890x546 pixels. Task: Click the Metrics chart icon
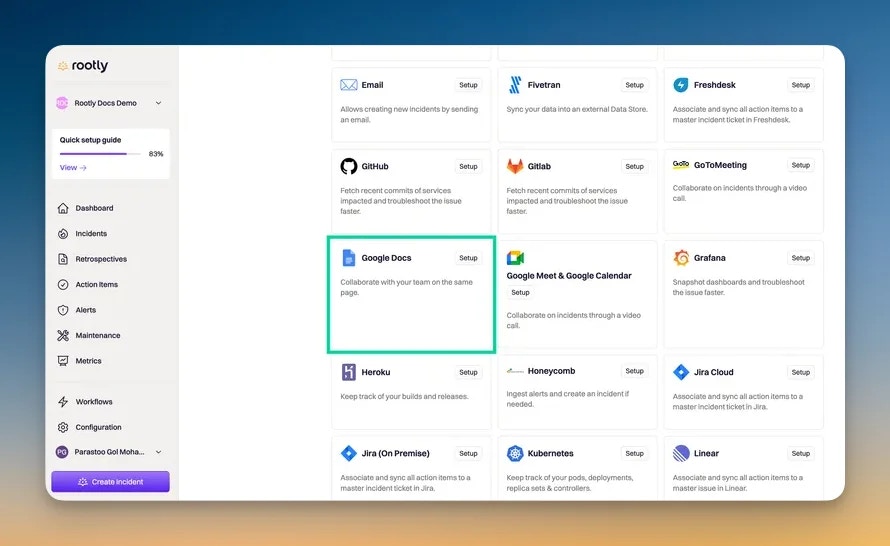[63, 361]
